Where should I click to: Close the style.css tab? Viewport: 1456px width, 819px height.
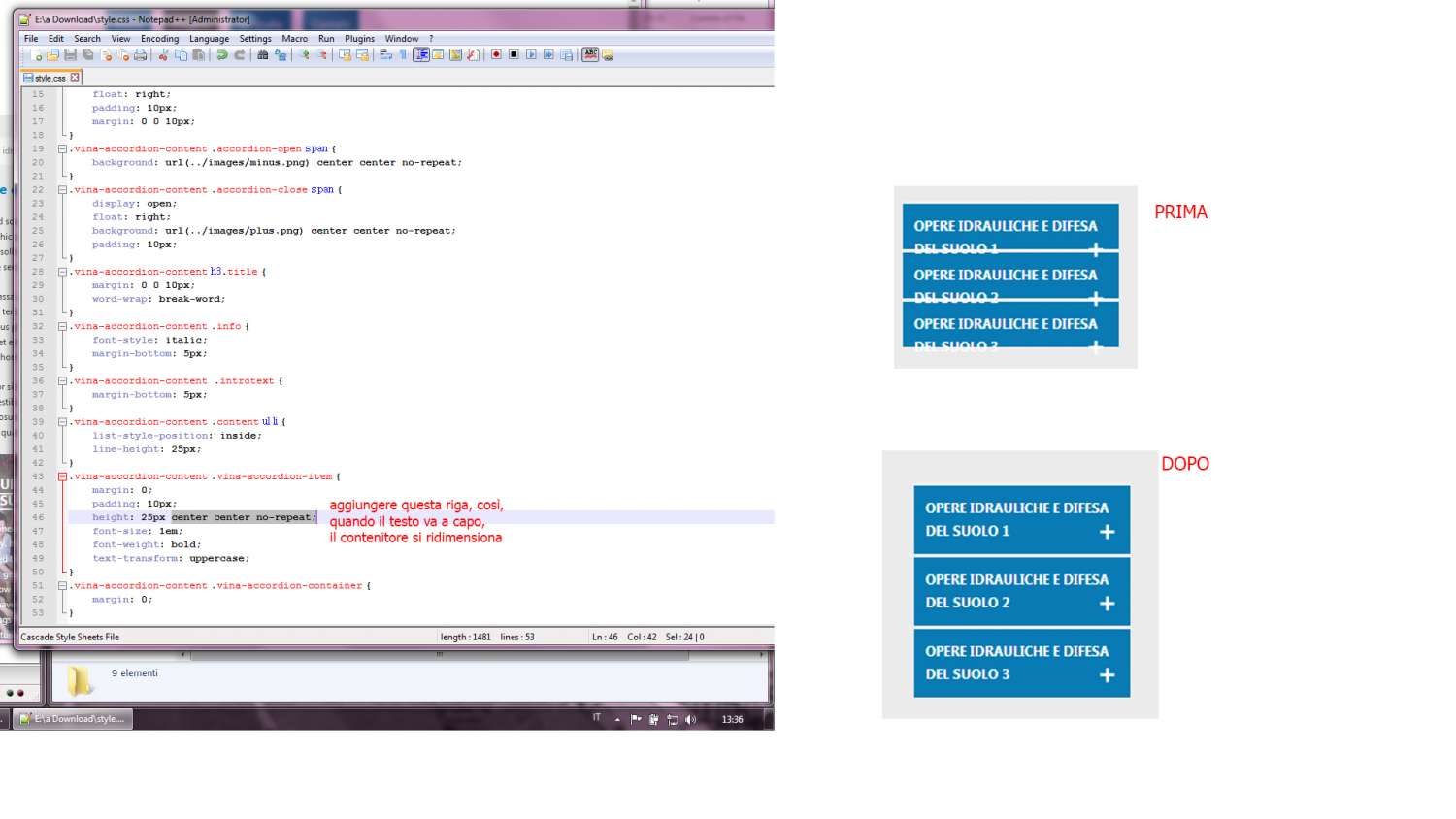point(75,78)
